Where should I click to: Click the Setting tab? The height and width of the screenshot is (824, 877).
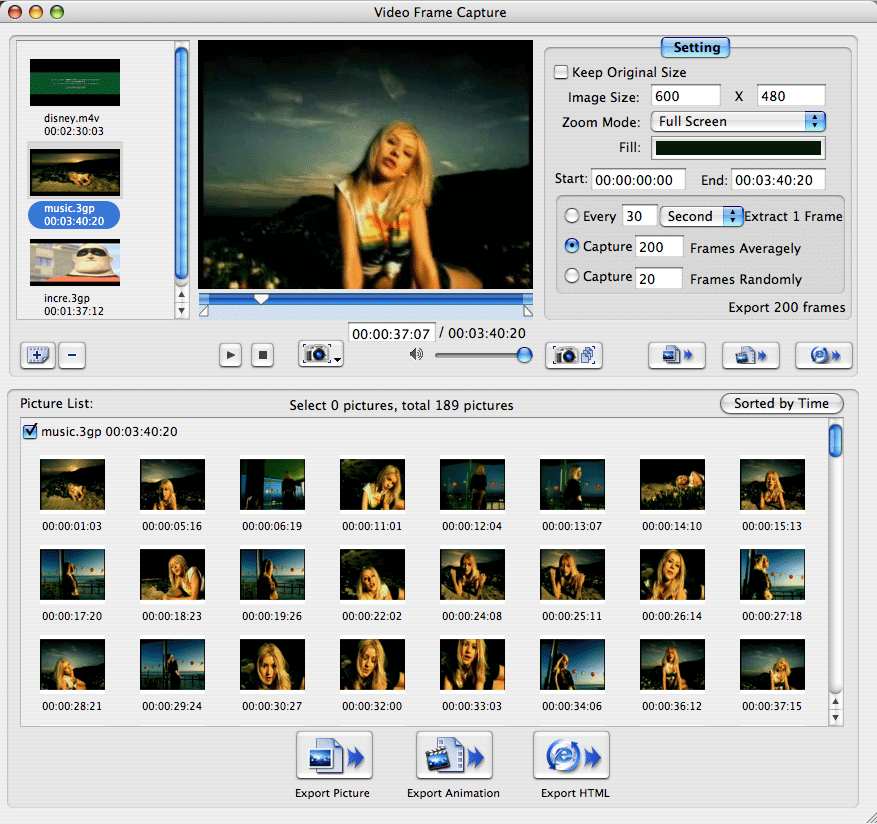695,47
